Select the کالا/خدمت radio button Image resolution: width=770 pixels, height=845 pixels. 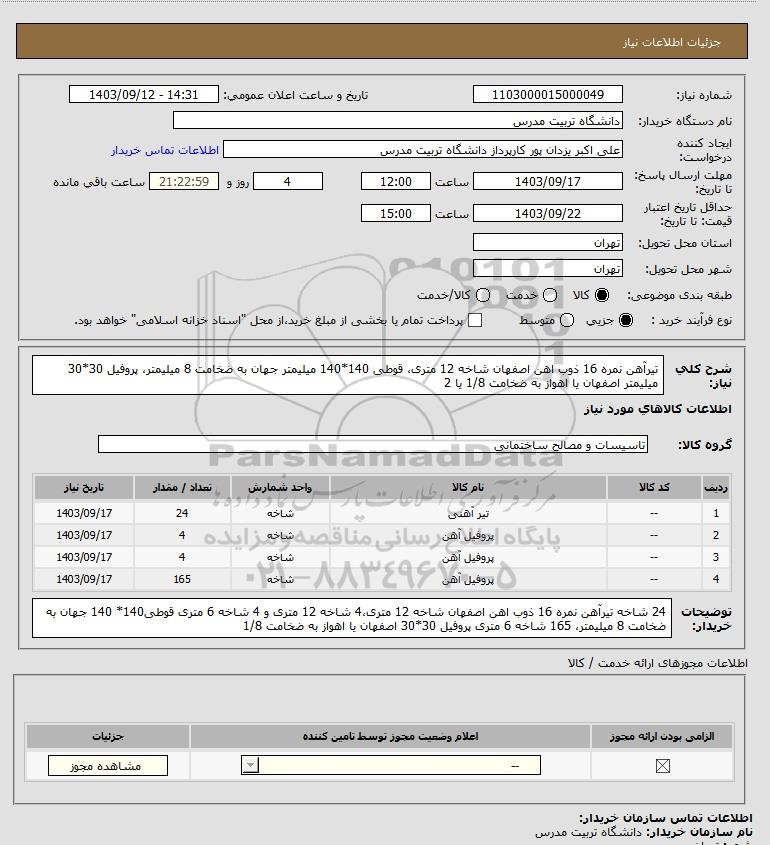coord(483,295)
